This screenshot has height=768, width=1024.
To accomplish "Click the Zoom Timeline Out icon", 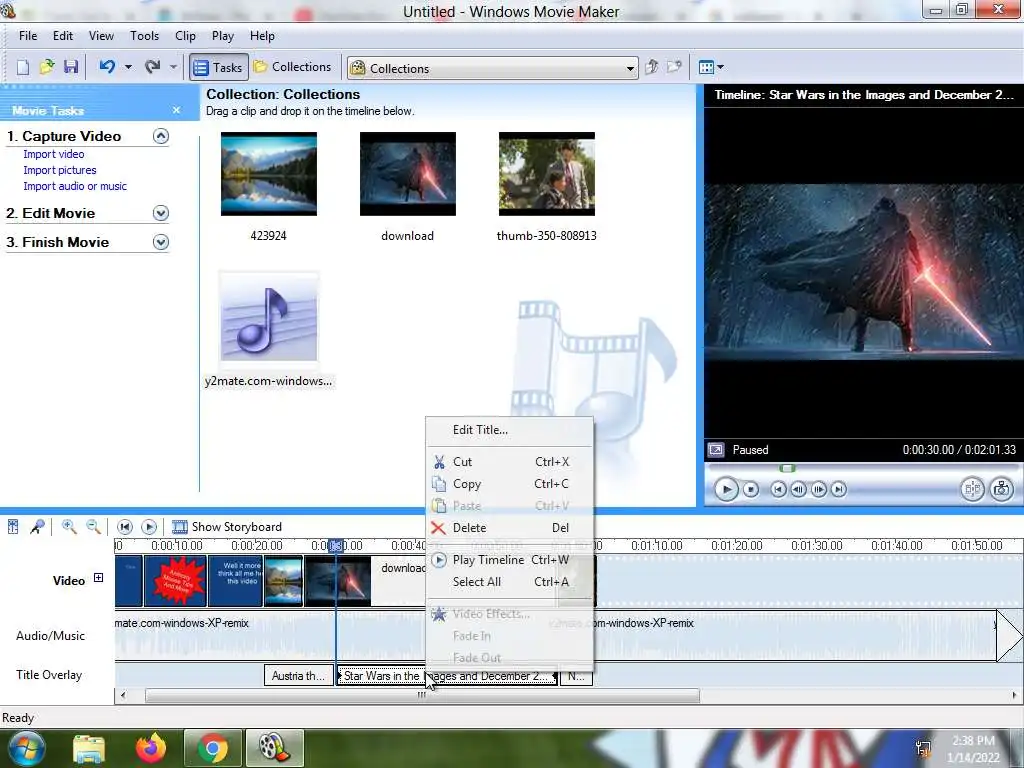I will coord(93,526).
